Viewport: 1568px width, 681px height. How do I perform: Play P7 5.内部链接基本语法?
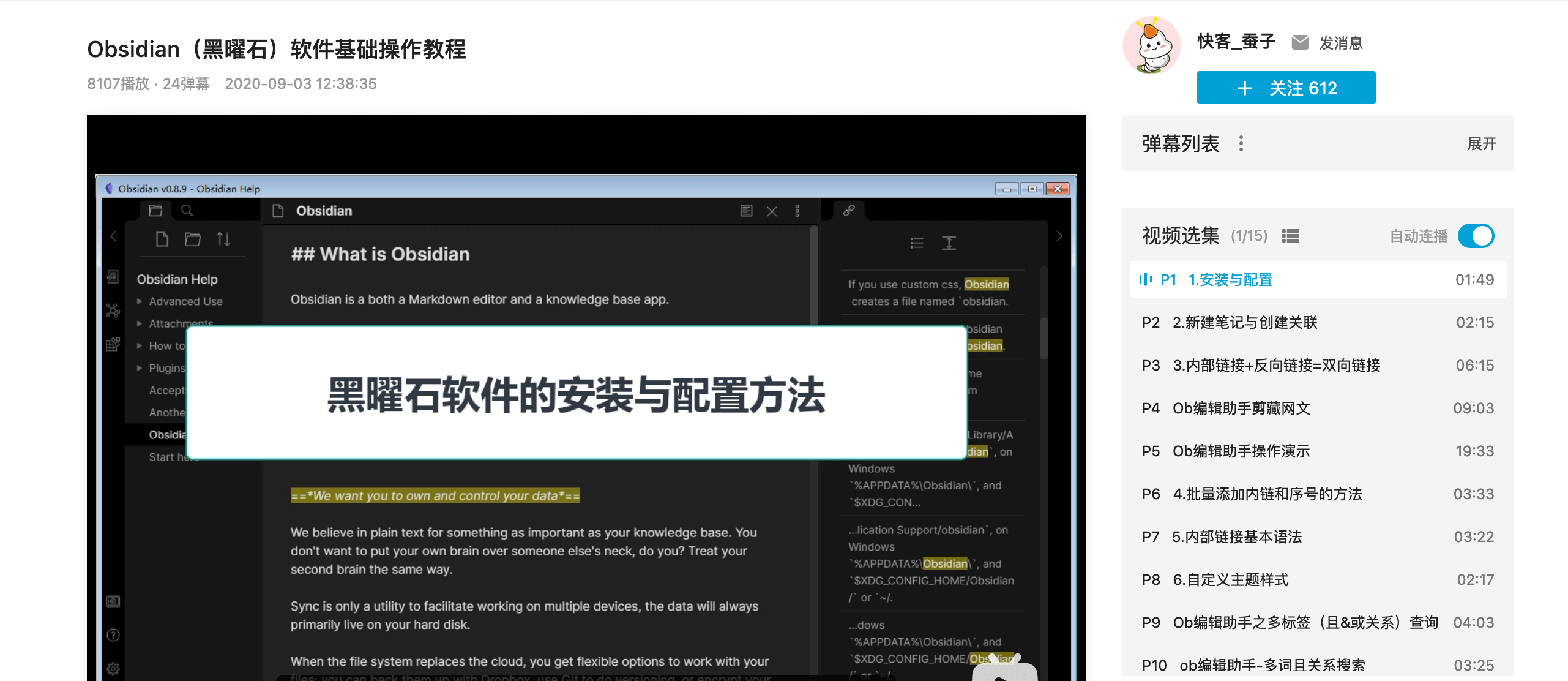[1318, 537]
